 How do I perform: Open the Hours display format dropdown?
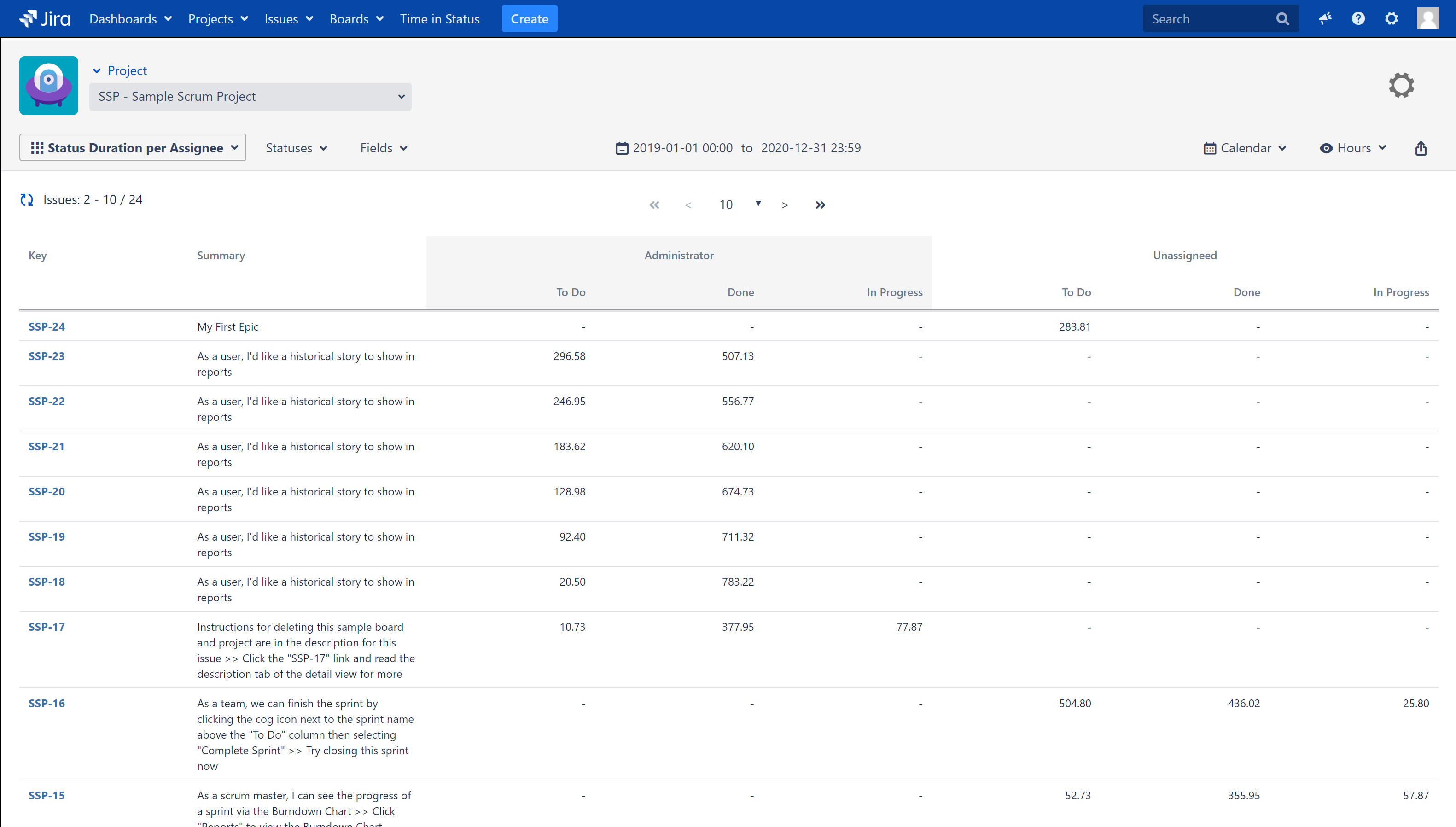[1353, 148]
